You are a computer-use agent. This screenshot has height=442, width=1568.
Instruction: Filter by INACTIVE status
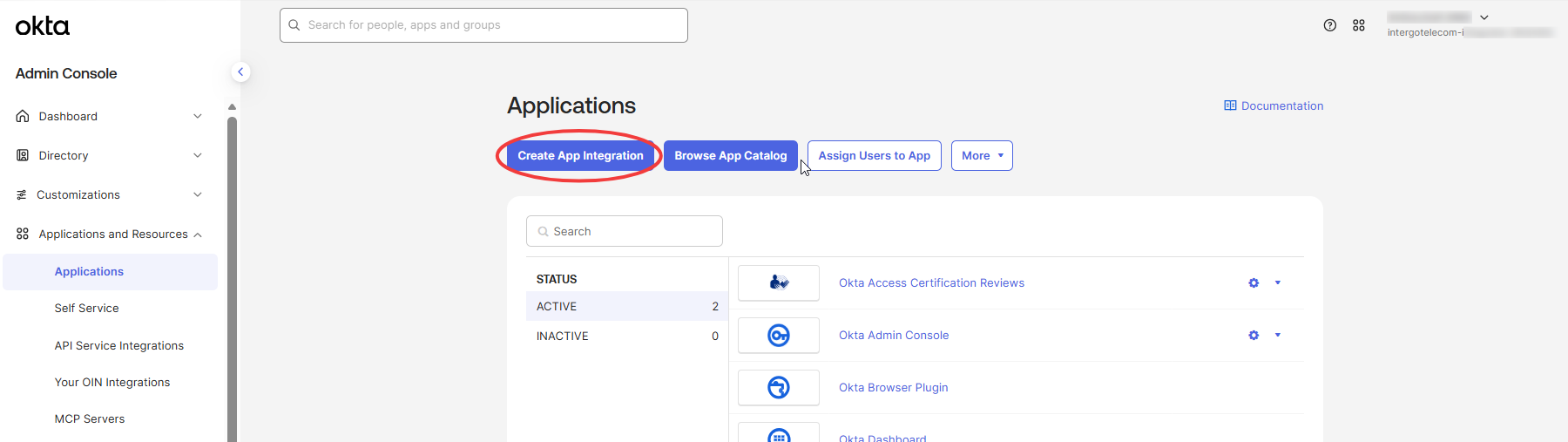point(627,336)
